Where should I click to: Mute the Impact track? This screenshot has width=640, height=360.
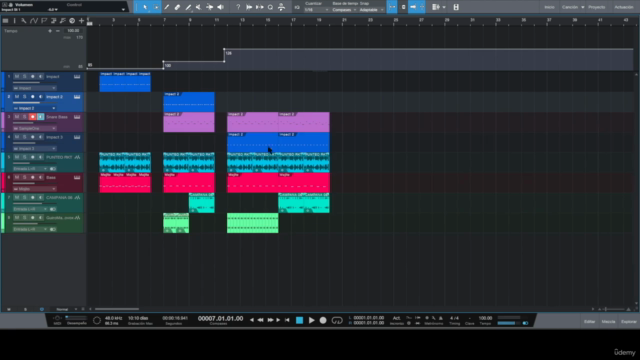(x=17, y=77)
